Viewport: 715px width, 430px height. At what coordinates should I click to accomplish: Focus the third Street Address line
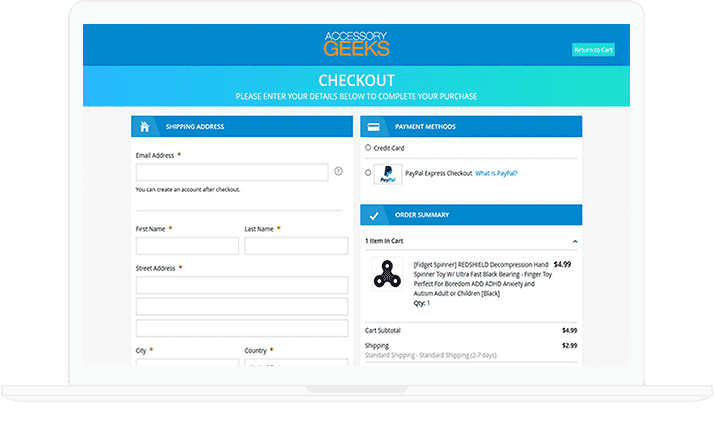[242, 327]
